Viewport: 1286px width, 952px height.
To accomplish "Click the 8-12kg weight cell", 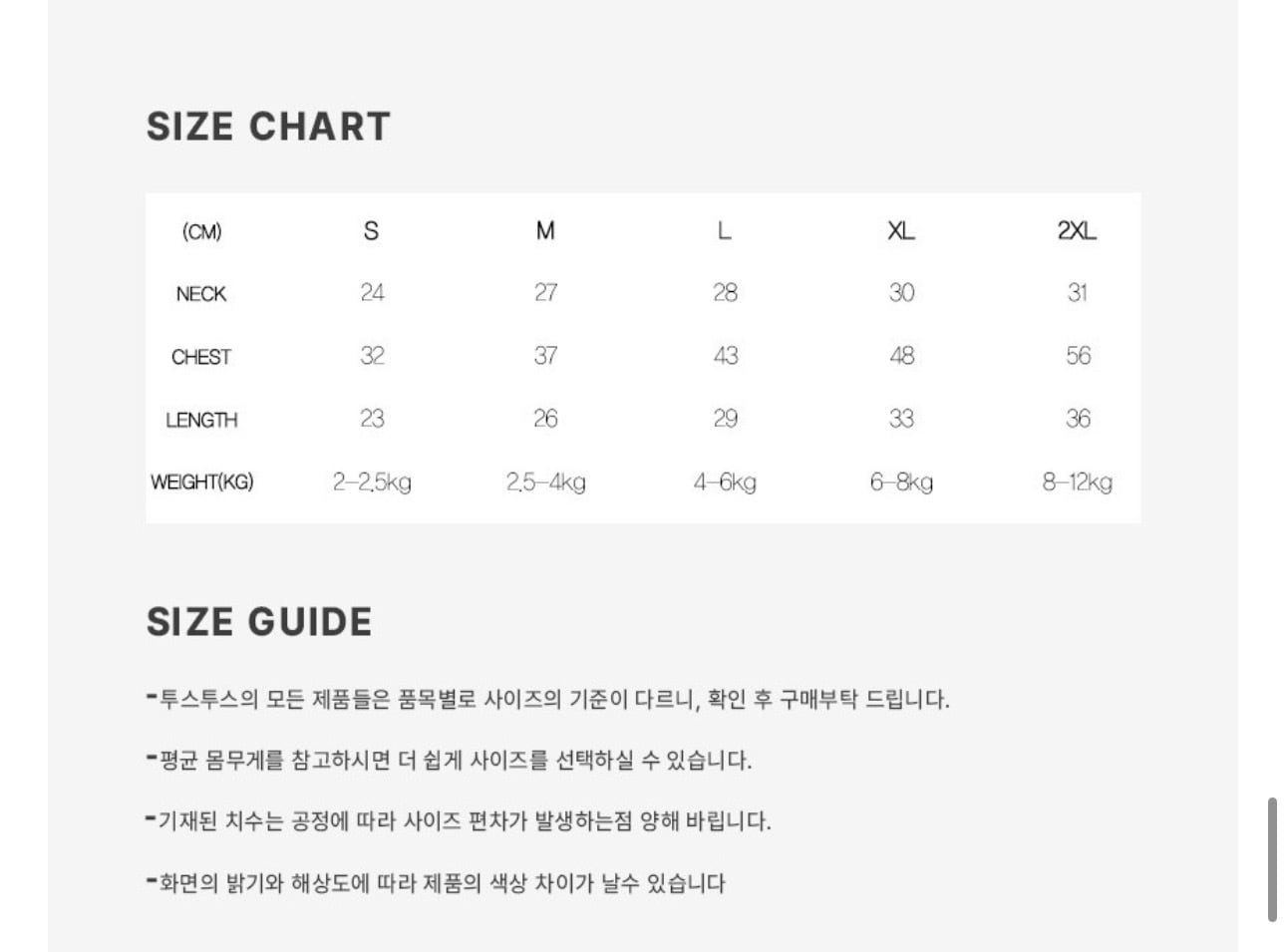I will coord(1078,482).
